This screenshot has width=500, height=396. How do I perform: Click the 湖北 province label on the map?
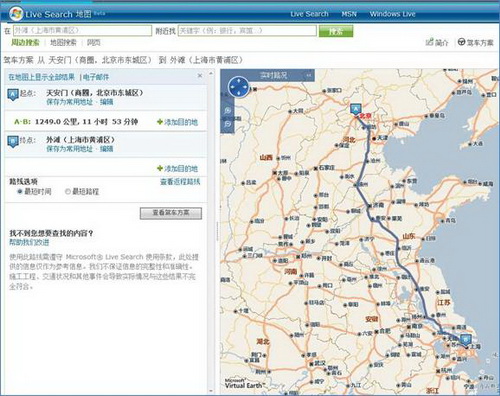263,342
